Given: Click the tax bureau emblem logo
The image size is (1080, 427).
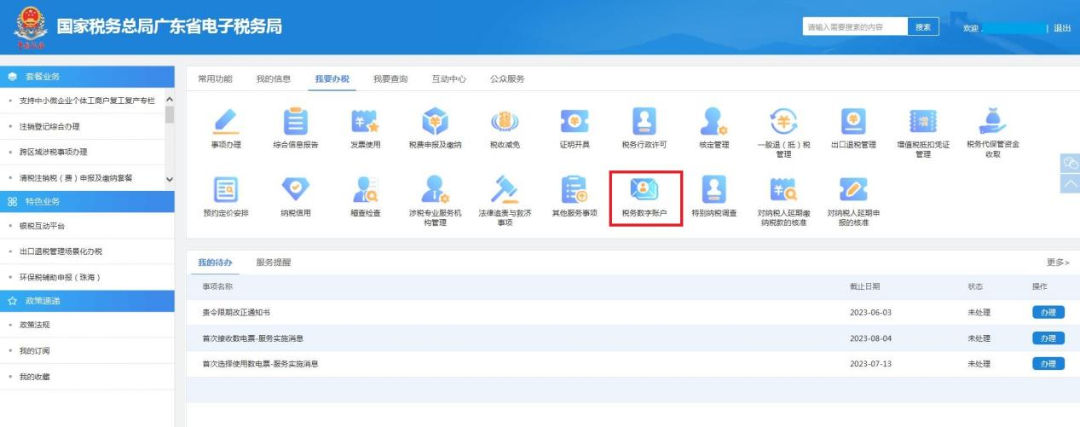Looking at the screenshot, I should click(x=30, y=27).
